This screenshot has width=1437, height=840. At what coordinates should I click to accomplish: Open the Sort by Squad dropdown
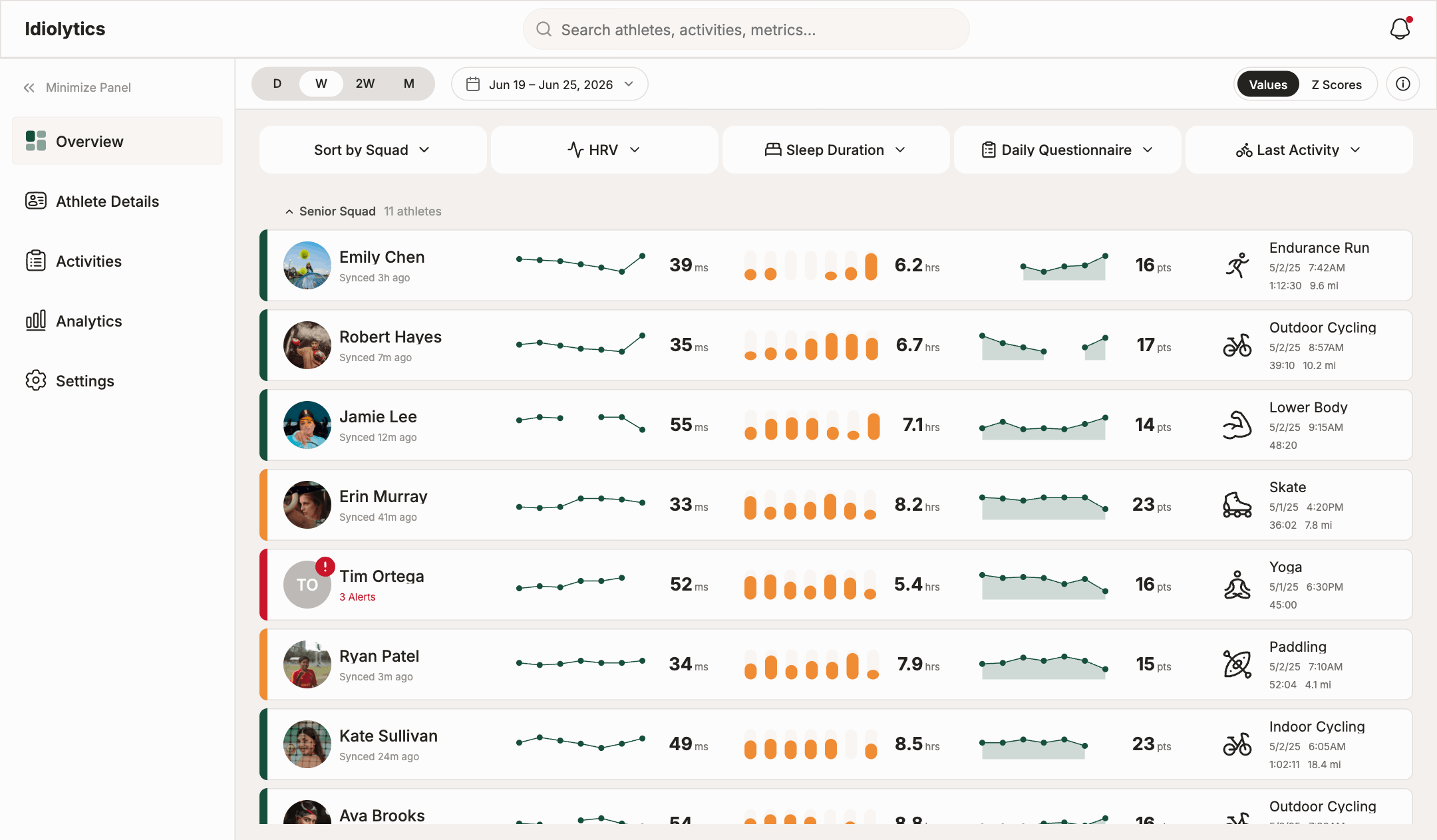pos(373,150)
